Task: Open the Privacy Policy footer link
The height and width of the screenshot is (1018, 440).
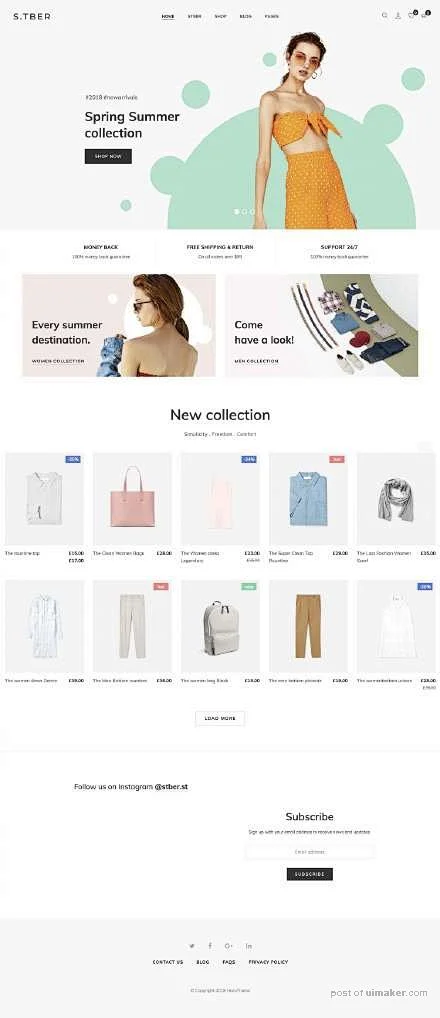Action: (268, 962)
